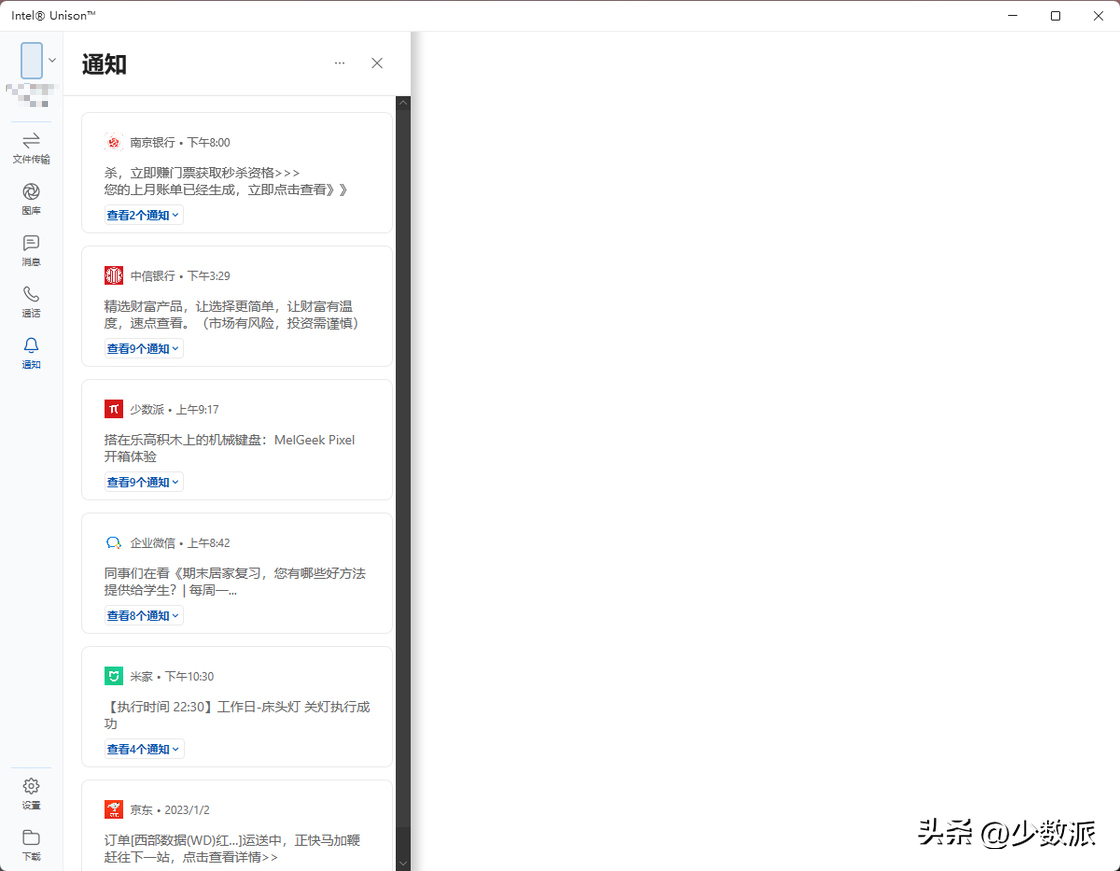Open 企业微信 期末居家复习 notification text
This screenshot has width=1120, height=871.
click(x=235, y=582)
